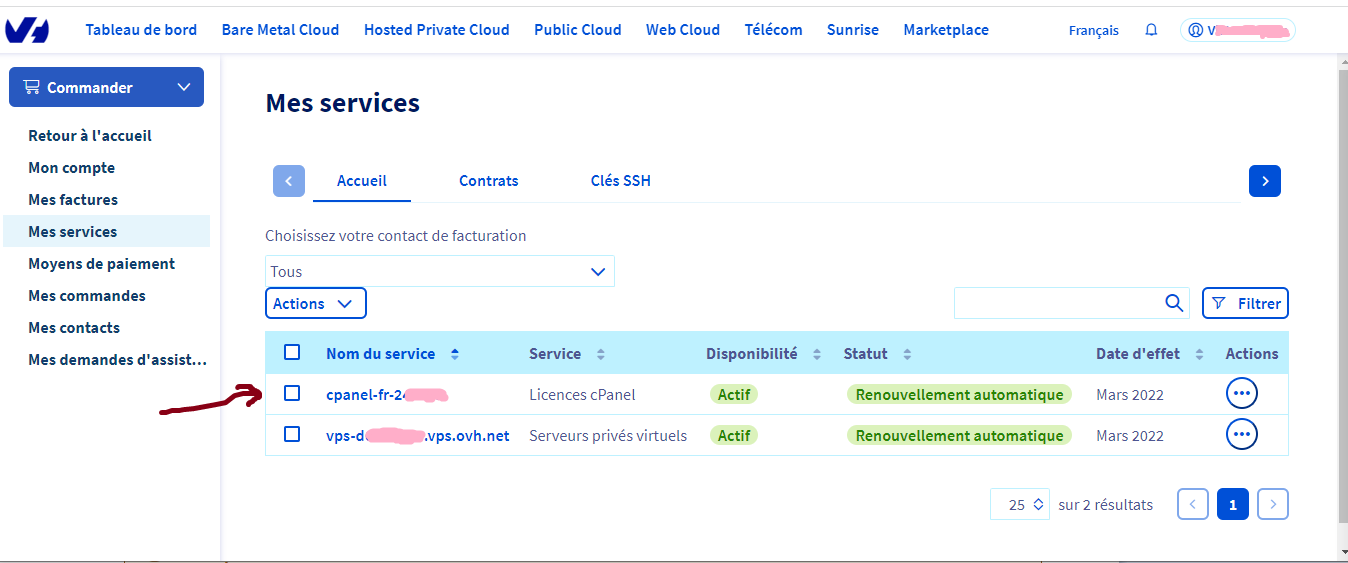Open the billing contact 'Tous' dropdown
This screenshot has width=1348, height=563.
pos(440,271)
